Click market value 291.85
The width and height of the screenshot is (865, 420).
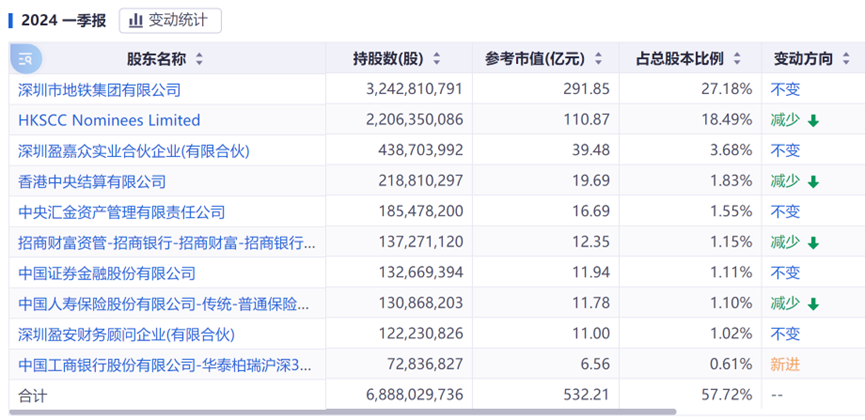(586, 89)
